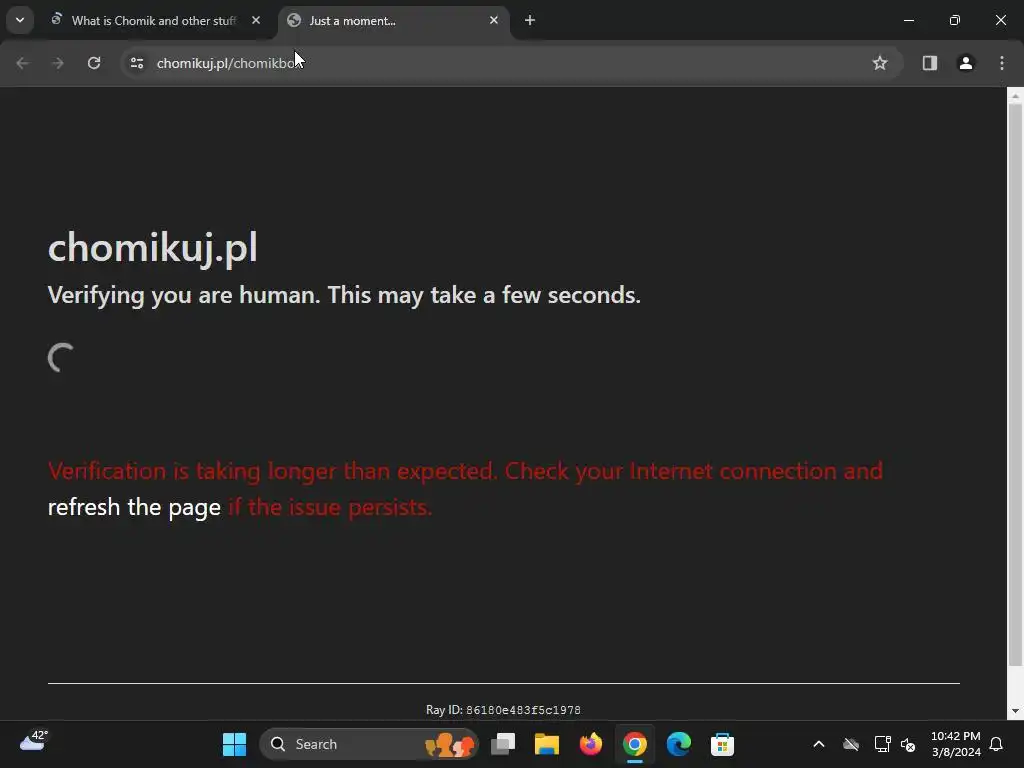The width and height of the screenshot is (1024, 768).
Task: Open the Chrome profile icon
Action: (x=965, y=63)
